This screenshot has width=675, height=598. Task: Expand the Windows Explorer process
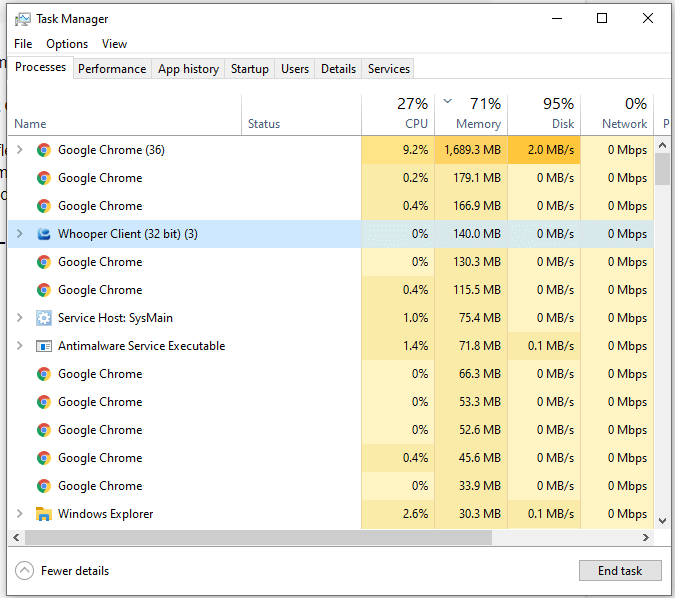(19, 513)
